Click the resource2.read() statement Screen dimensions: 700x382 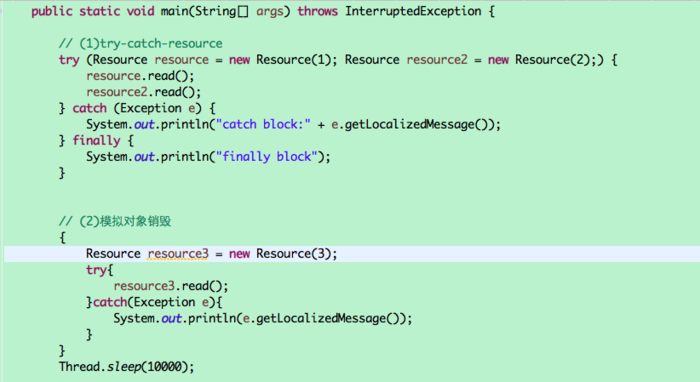[144, 92]
